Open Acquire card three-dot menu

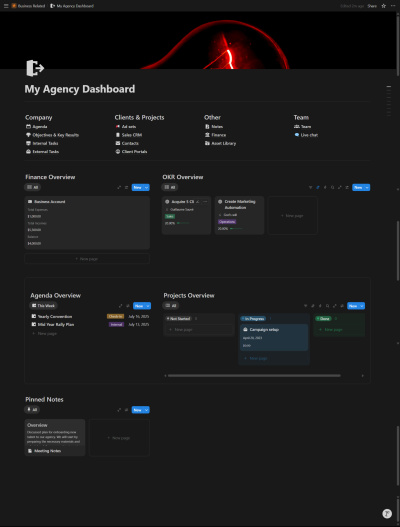(x=205, y=202)
